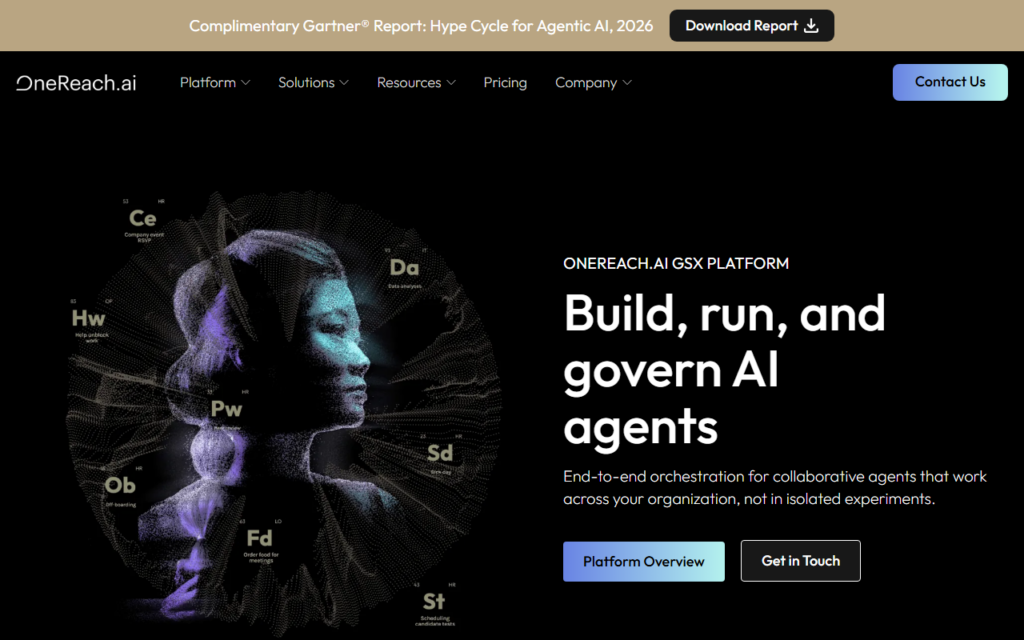Image resolution: width=1024 pixels, height=640 pixels.
Task: Open the Solutions navigation item
Action: (313, 83)
